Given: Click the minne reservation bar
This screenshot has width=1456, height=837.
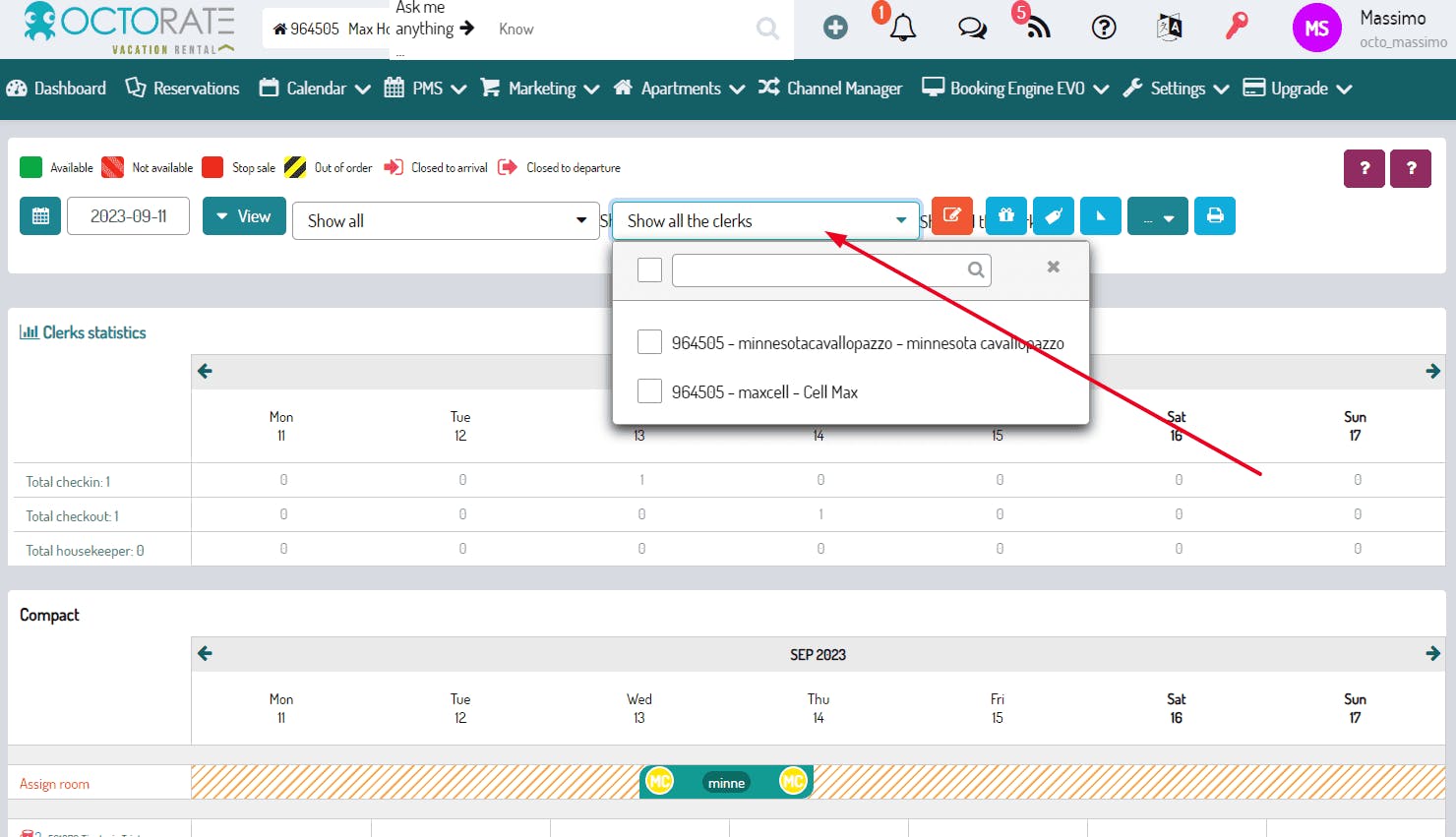Looking at the screenshot, I should 726,783.
